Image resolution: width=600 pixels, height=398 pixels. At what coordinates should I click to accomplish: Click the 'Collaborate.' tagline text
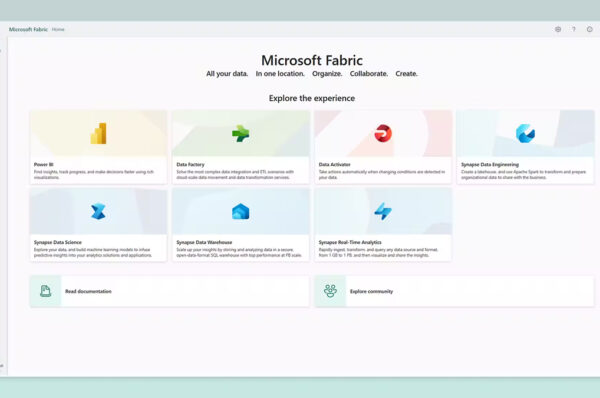(x=369, y=73)
